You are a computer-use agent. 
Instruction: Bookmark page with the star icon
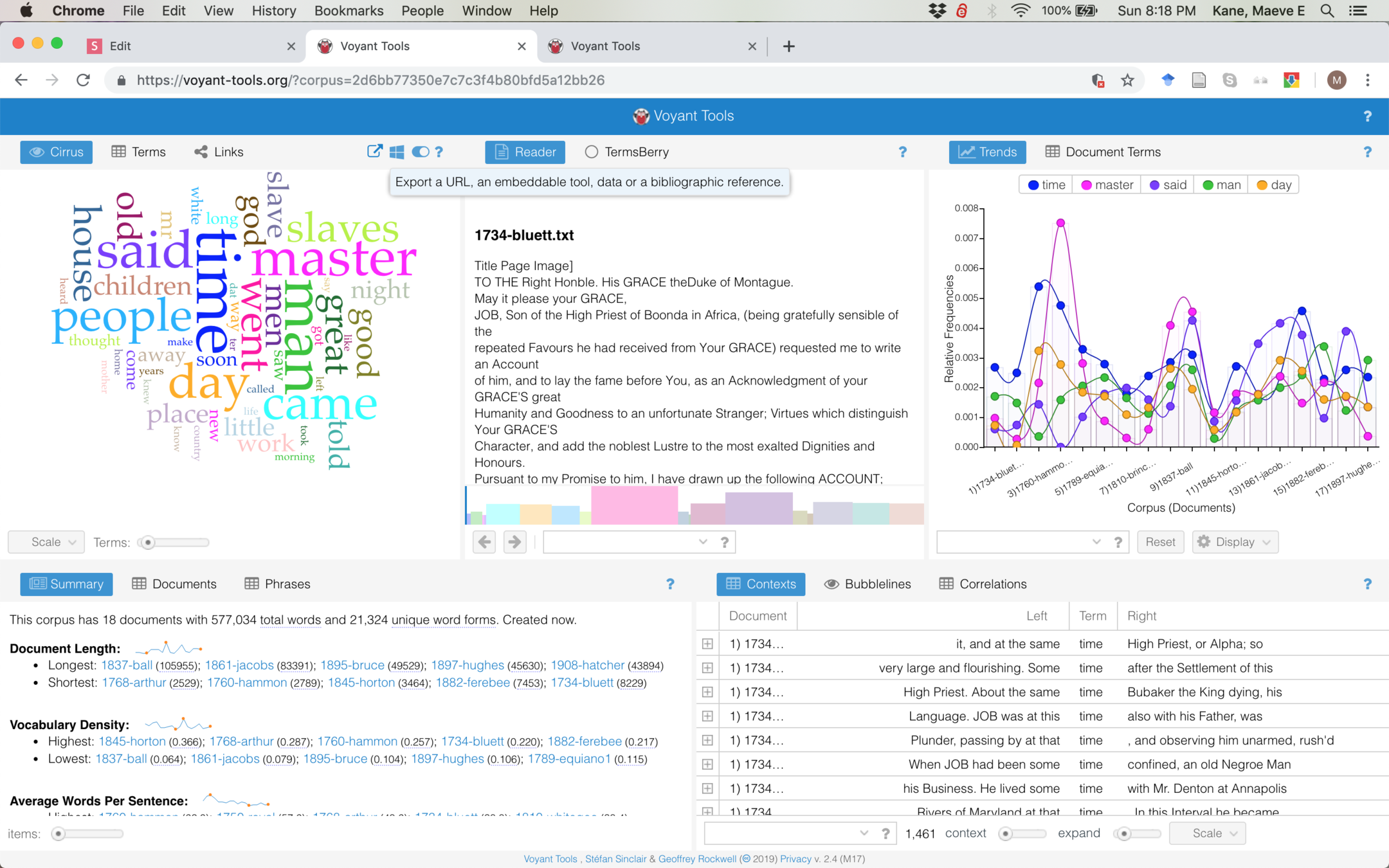1127,80
